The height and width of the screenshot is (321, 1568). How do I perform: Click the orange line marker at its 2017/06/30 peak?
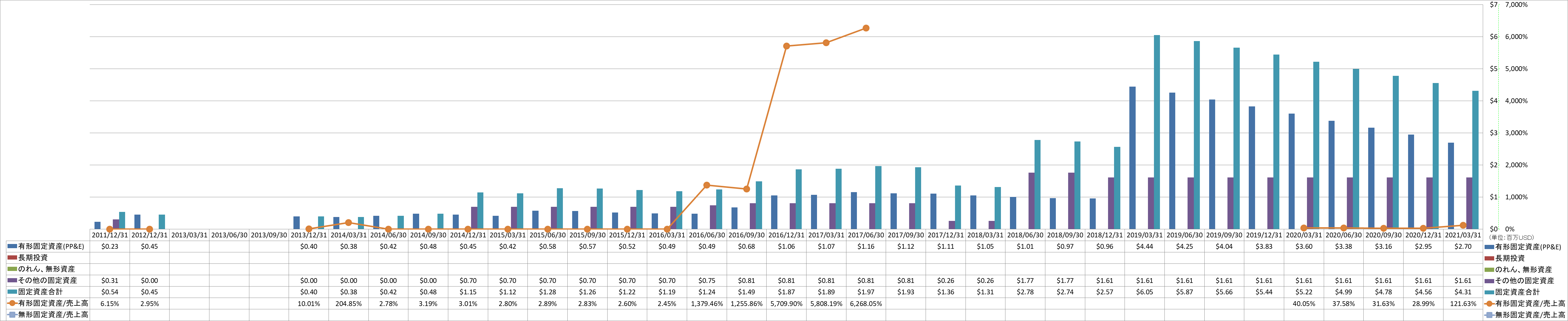pos(866,28)
